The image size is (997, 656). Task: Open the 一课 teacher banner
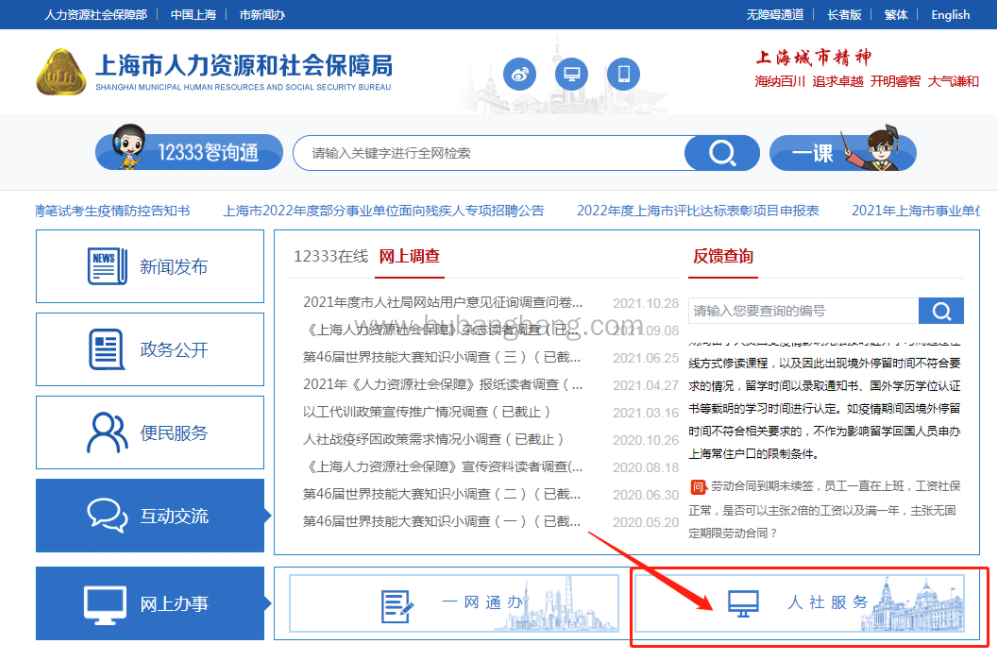[842, 152]
